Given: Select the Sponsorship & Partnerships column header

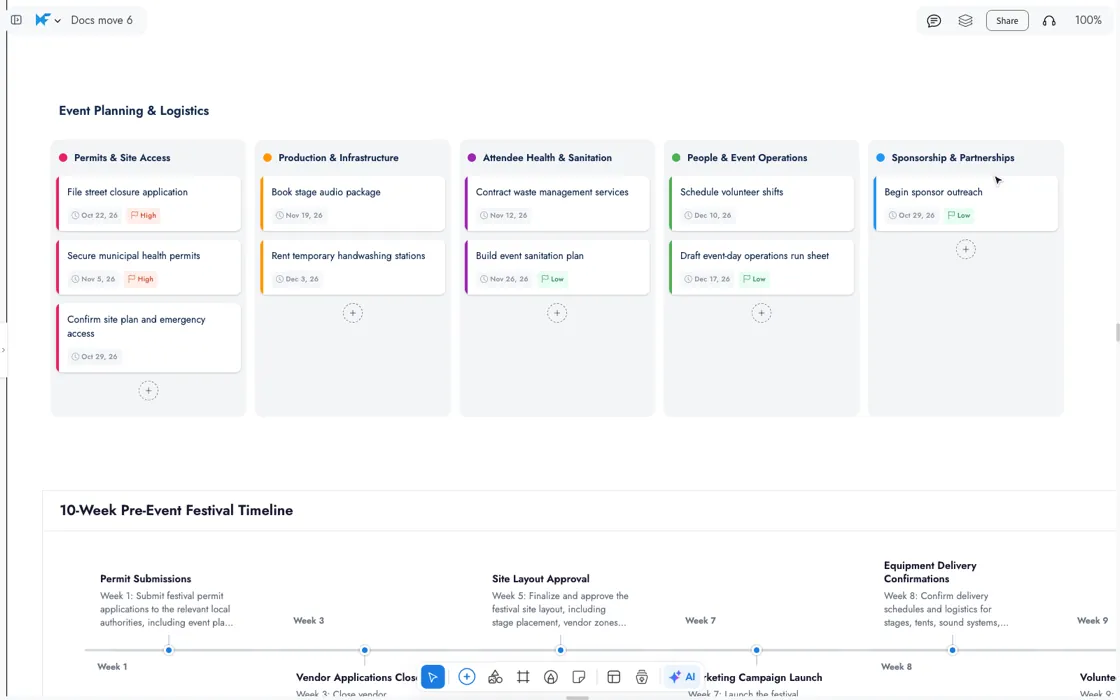Looking at the screenshot, I should point(953,158).
